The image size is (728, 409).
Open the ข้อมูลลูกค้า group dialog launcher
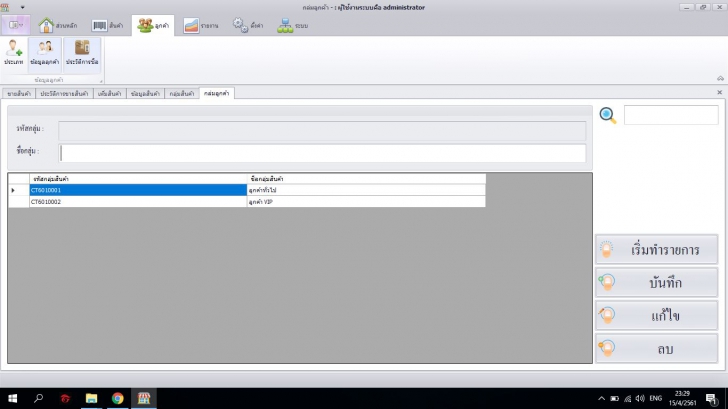[x=101, y=81]
